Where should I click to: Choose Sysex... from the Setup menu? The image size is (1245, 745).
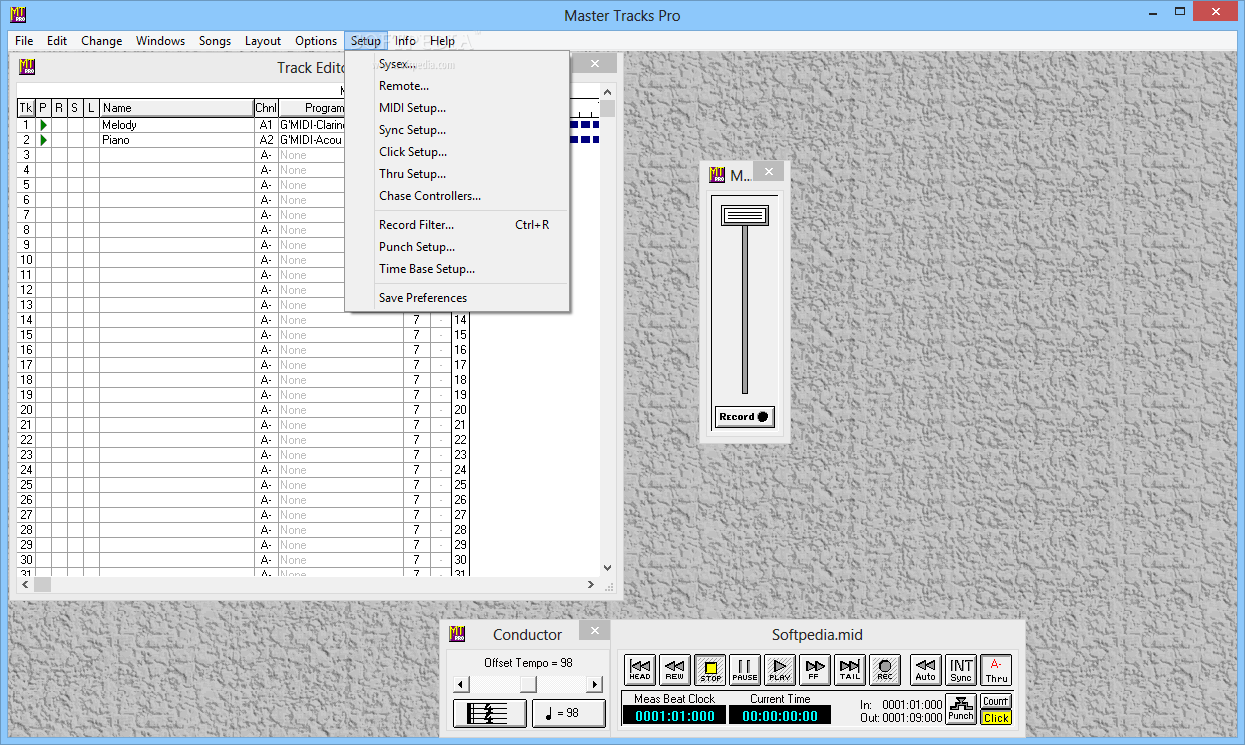[x=457, y=64]
